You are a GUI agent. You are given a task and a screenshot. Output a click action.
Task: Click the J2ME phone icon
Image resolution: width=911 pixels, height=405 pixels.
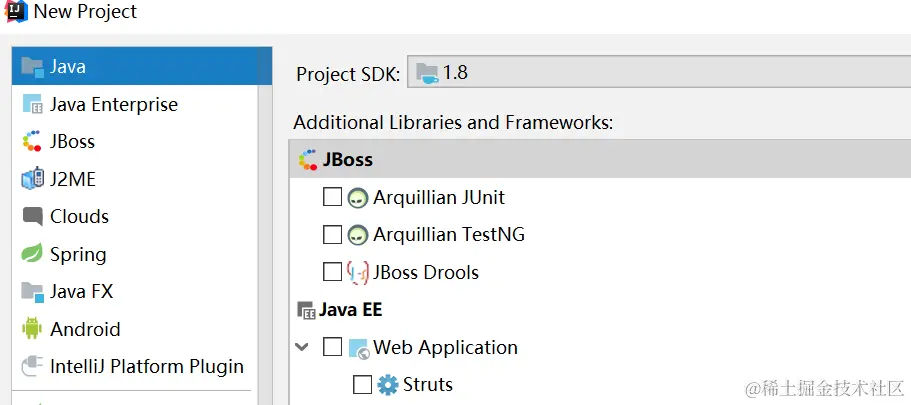click(x=33, y=178)
